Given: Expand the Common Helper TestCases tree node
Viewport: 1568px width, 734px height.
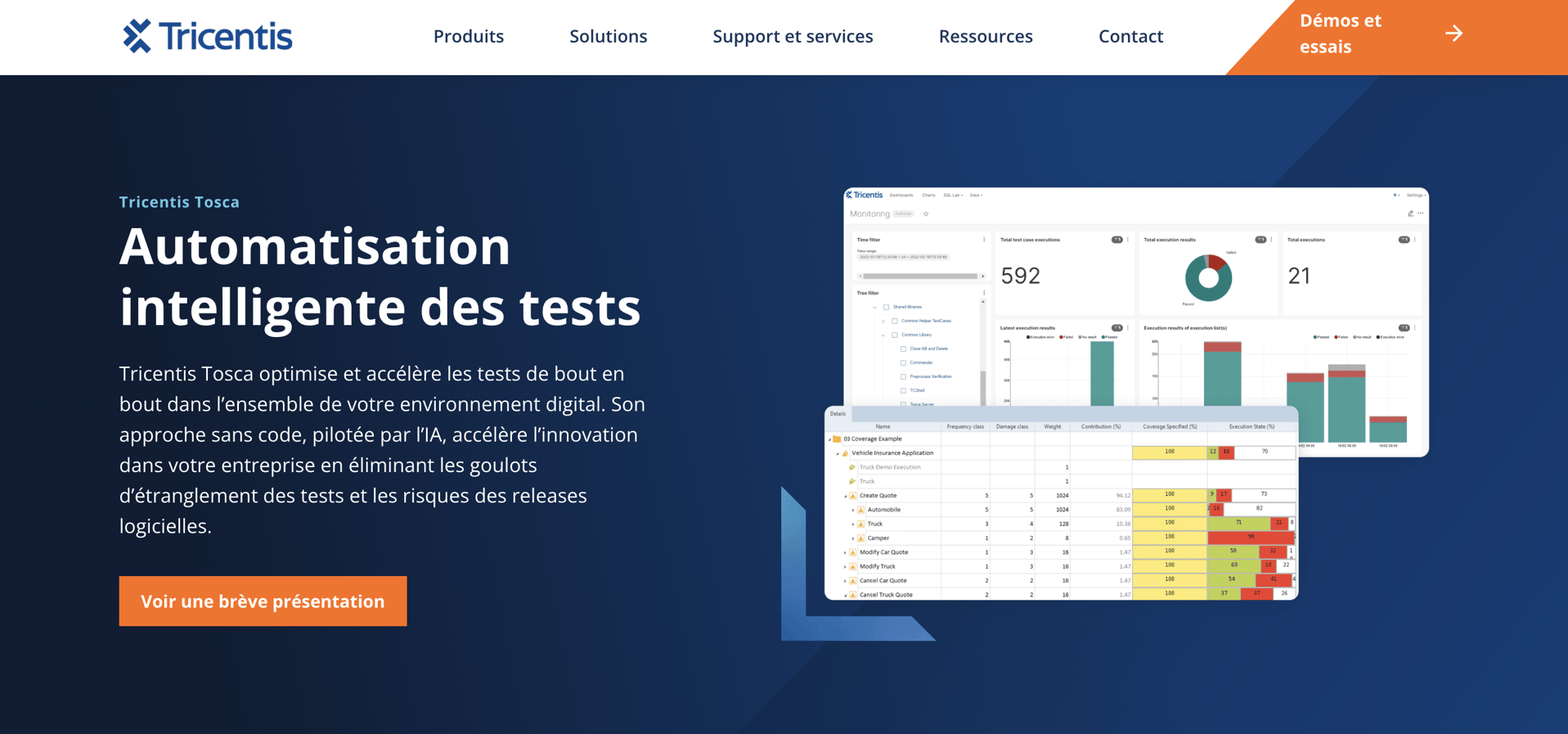Looking at the screenshot, I should (x=883, y=322).
